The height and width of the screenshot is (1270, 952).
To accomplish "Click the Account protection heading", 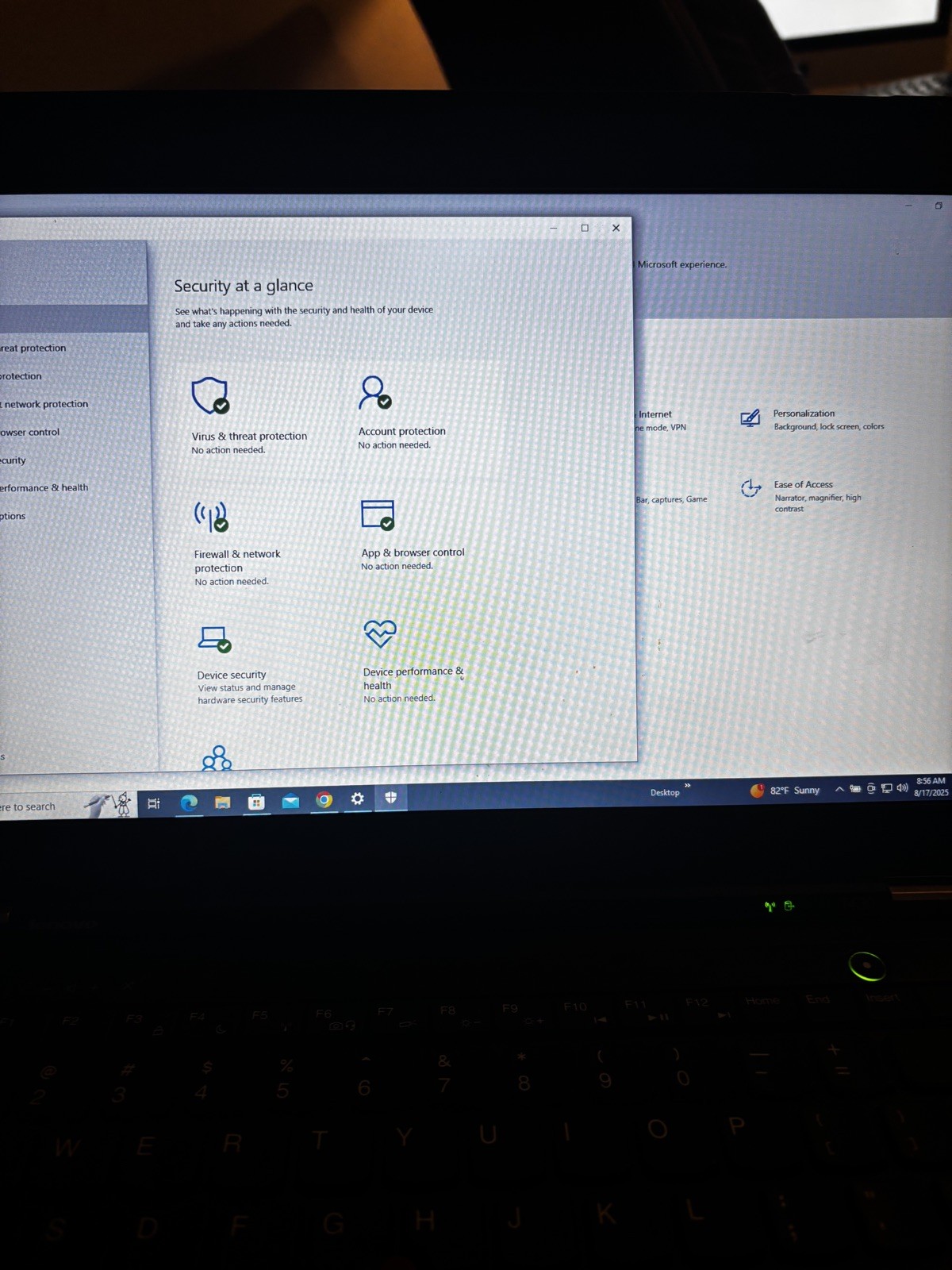I will (401, 431).
